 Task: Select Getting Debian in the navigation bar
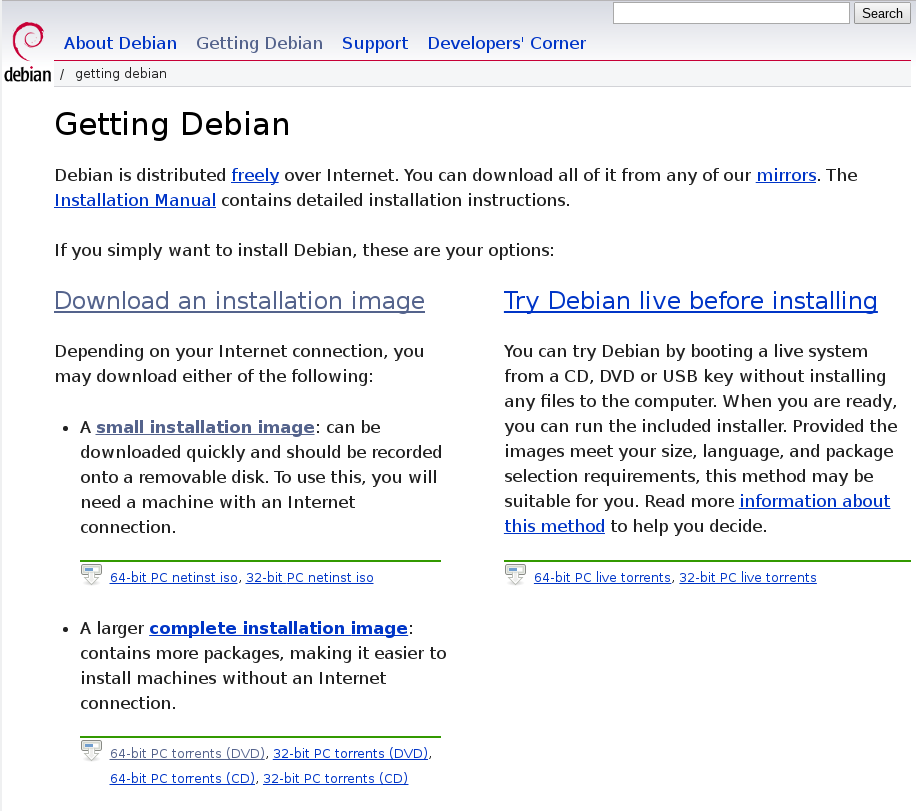click(x=259, y=43)
